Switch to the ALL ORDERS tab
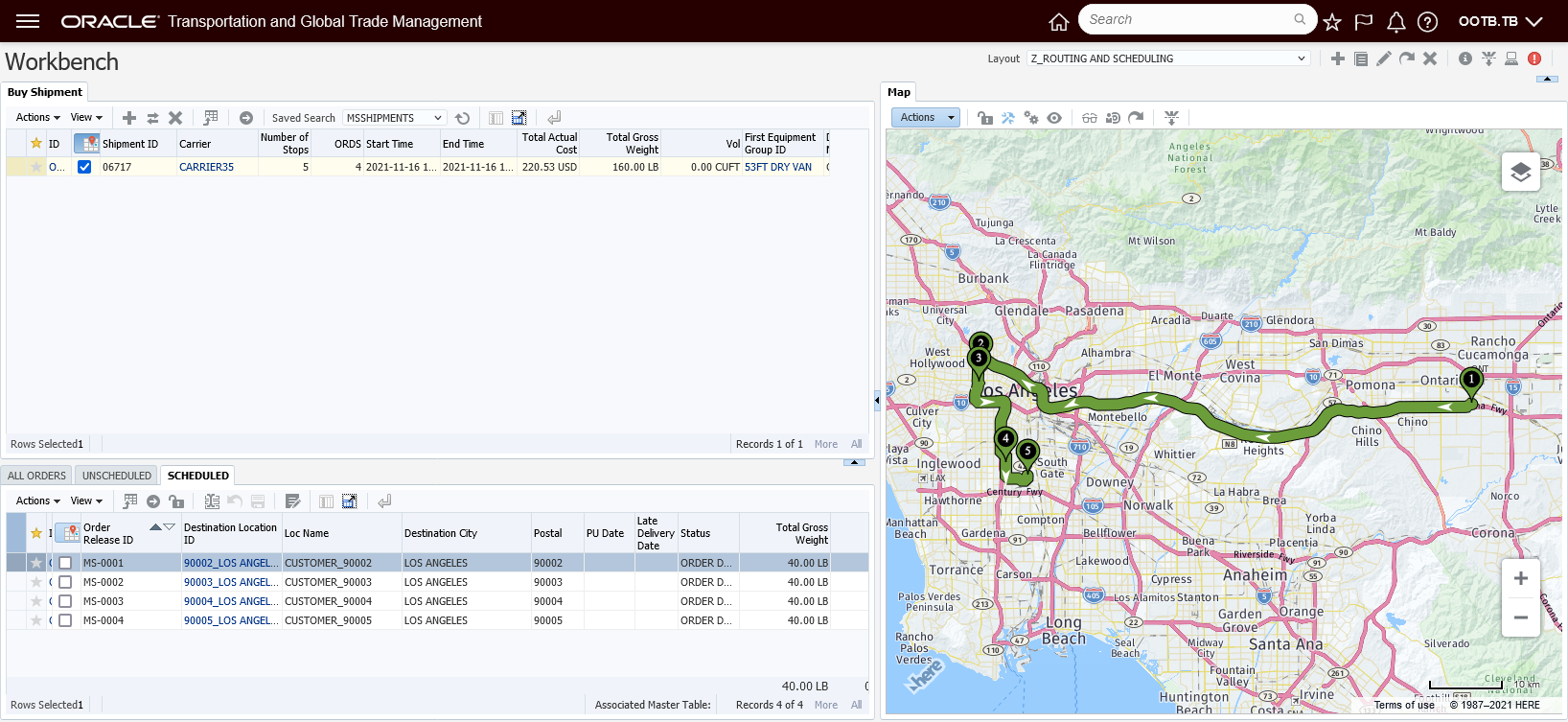Image resolution: width=1568 pixels, height=722 pixels. pyautogui.click(x=37, y=476)
